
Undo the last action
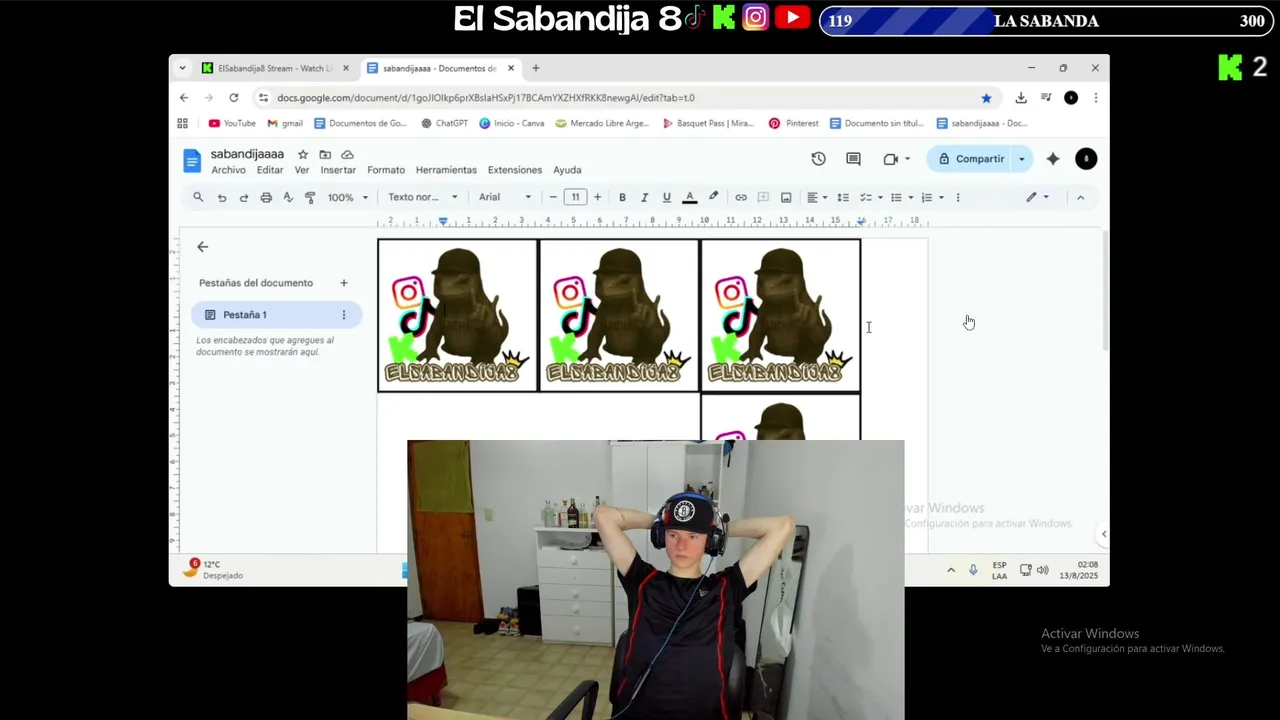[x=222, y=197]
